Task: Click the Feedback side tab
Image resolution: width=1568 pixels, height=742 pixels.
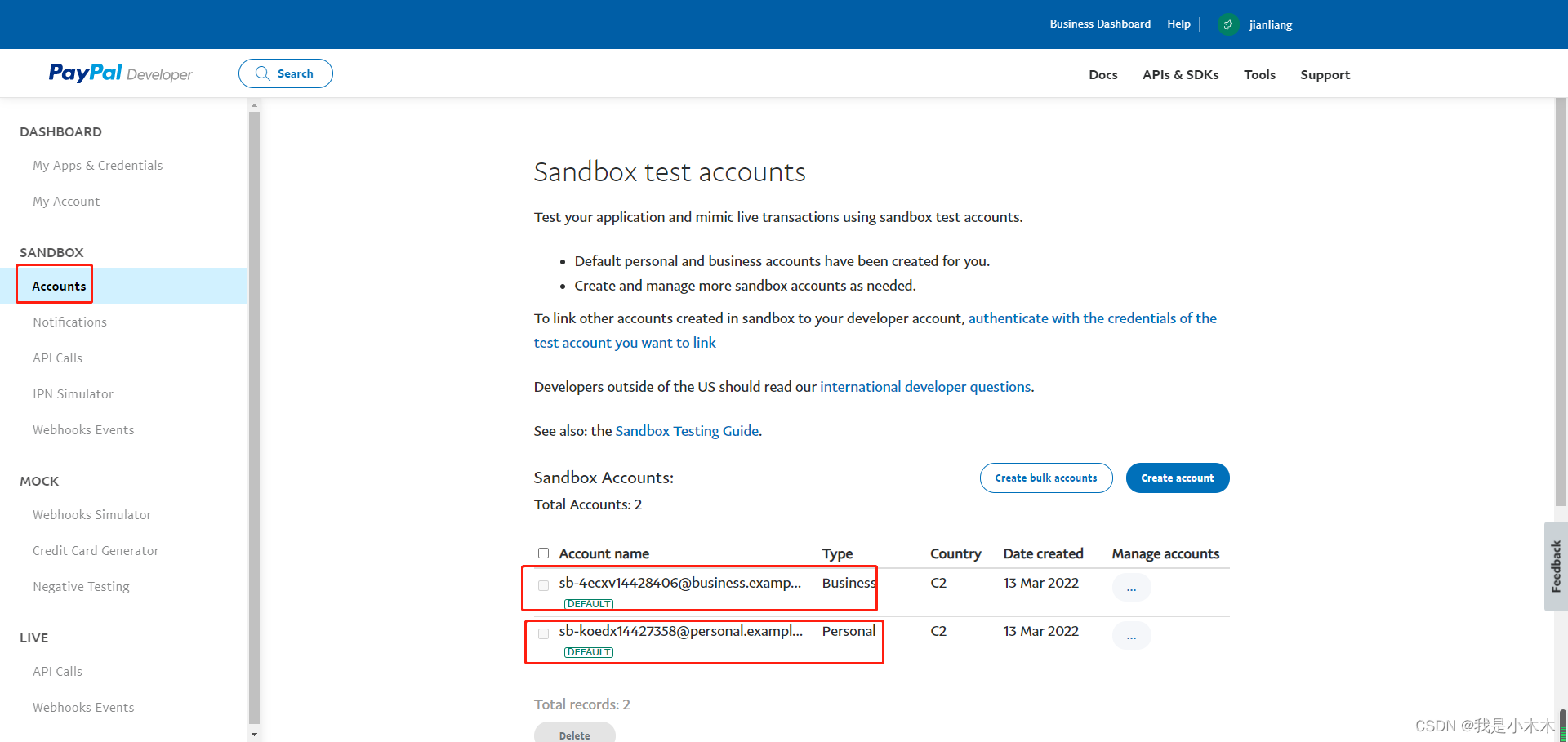Action: [1556, 566]
